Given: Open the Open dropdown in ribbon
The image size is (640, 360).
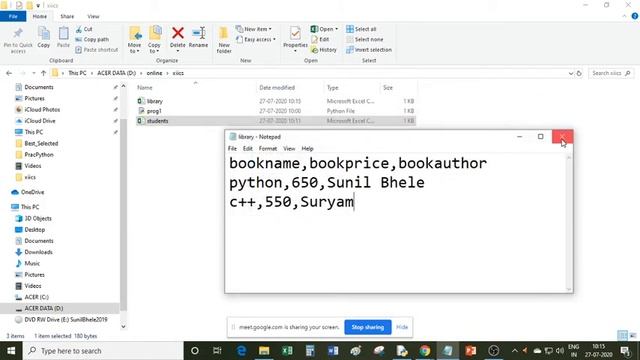Looking at the screenshot, I should tap(324, 29).
